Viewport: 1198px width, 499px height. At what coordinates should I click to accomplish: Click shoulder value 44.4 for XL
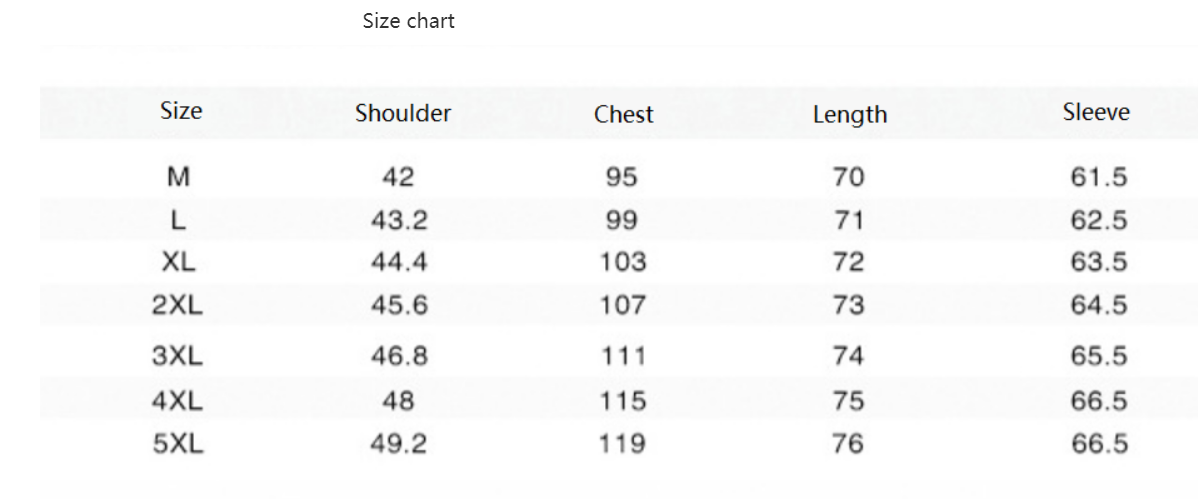399,263
